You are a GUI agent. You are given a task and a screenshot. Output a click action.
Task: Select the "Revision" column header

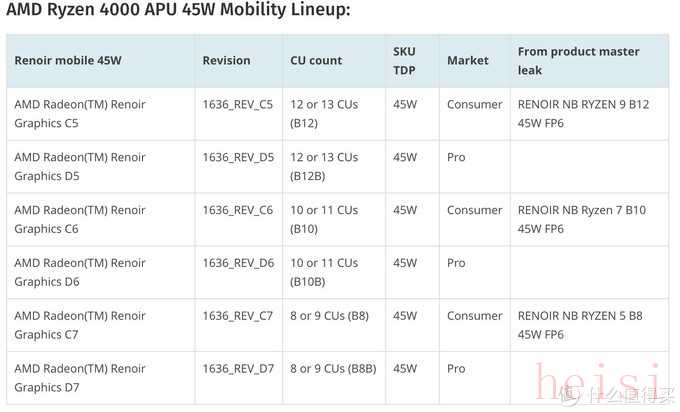[226, 60]
